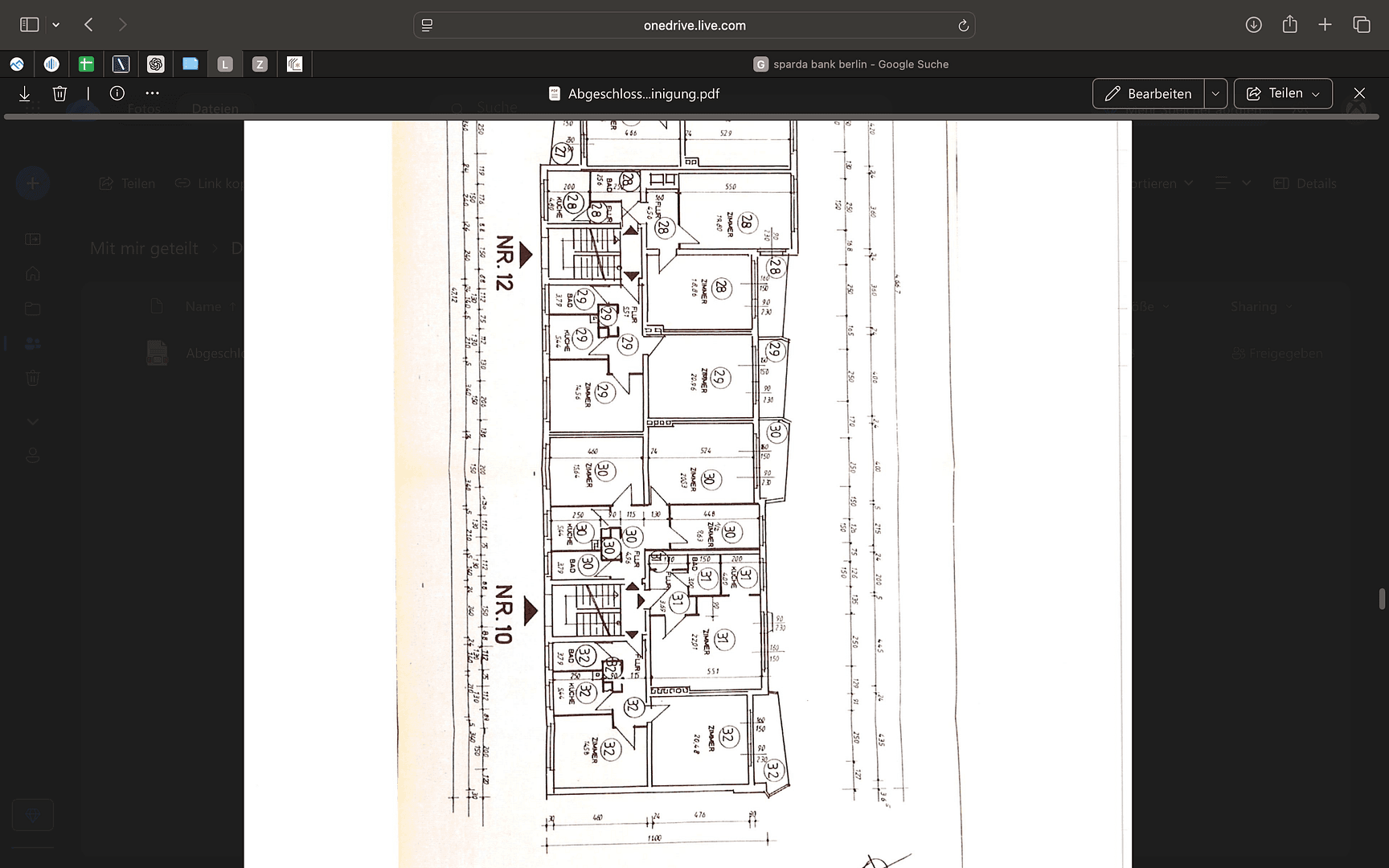Click the Safari share icon
Image resolution: width=1389 pixels, height=868 pixels.
pos(1289,25)
